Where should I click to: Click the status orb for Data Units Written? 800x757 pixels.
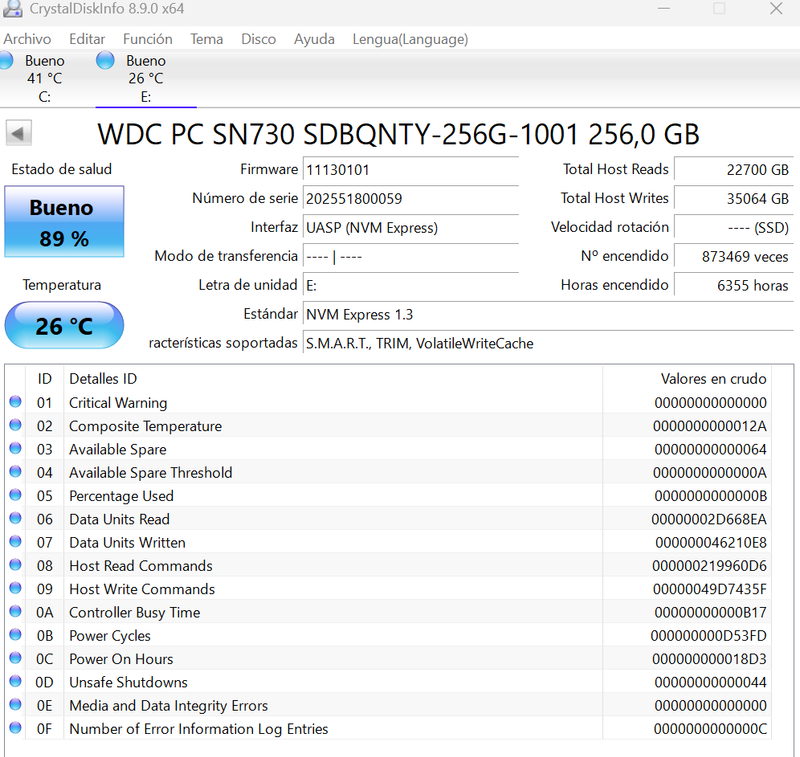(x=15, y=542)
